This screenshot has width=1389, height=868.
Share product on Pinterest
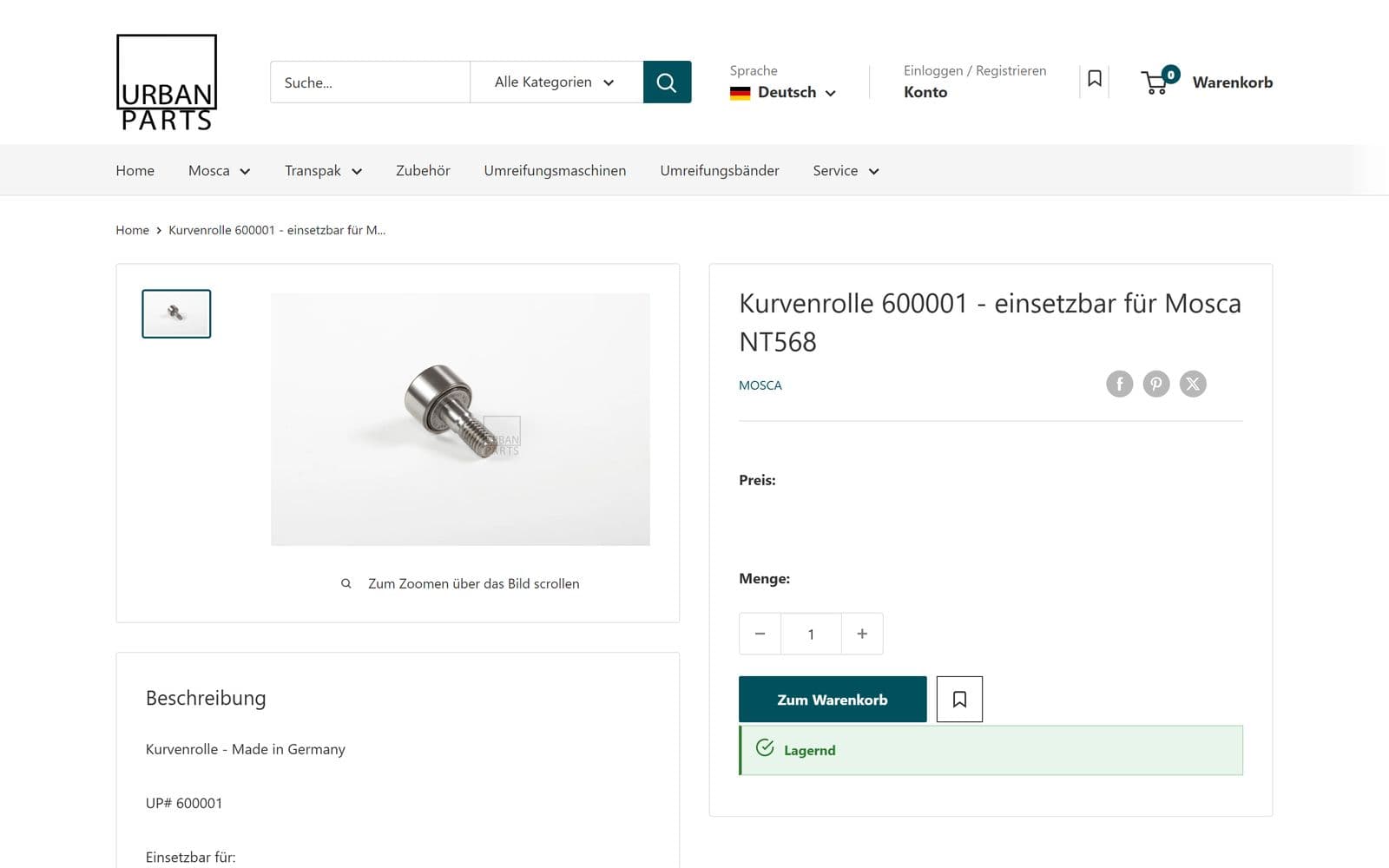coord(1156,384)
